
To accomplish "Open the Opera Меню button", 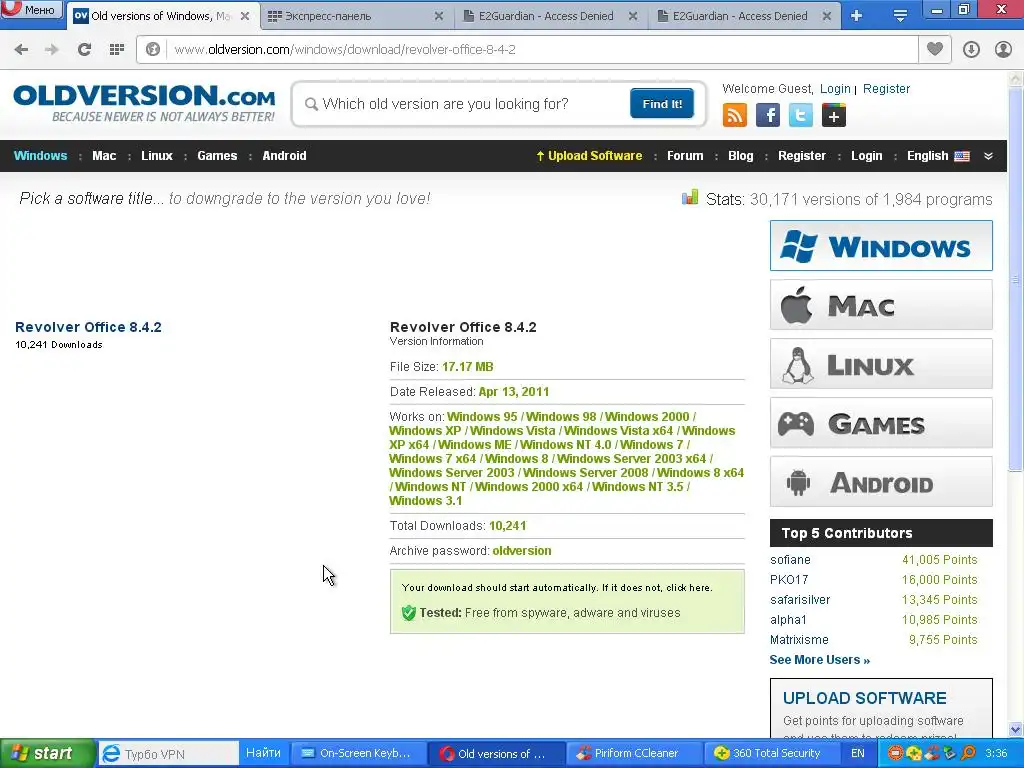I will click(x=31, y=9).
